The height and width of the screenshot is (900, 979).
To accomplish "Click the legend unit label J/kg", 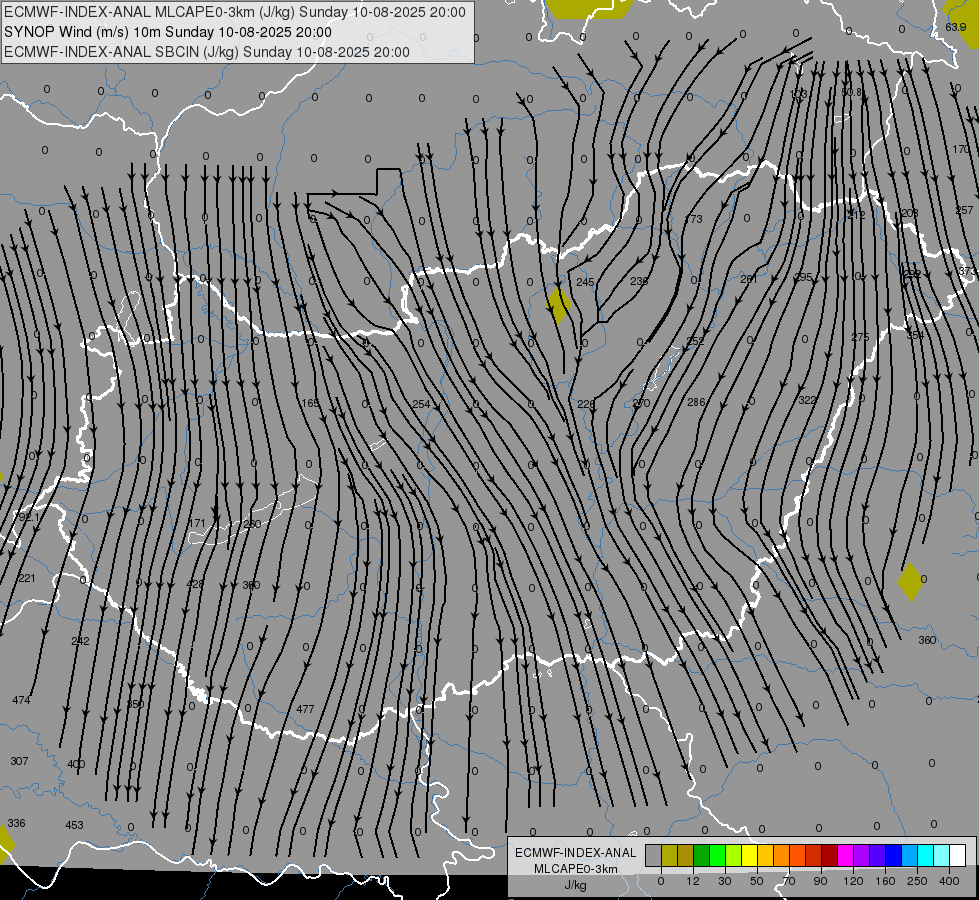I will [x=576, y=885].
